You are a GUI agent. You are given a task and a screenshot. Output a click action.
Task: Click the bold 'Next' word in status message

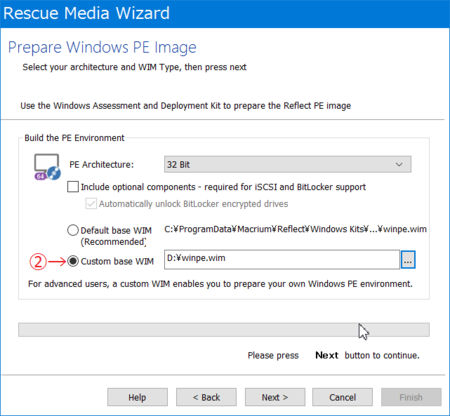point(327,355)
